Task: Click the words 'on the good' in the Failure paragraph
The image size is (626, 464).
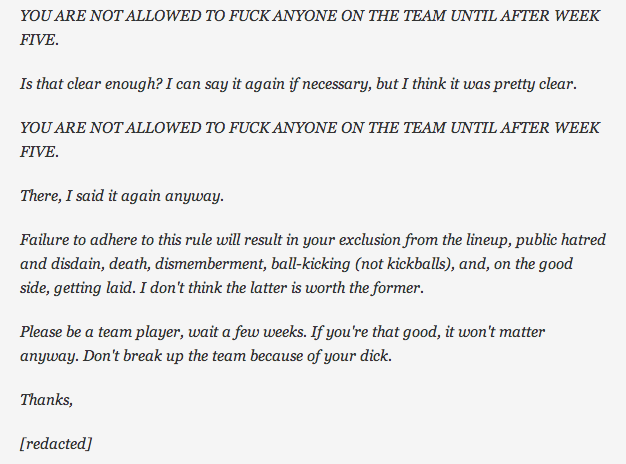Action: tap(533, 264)
